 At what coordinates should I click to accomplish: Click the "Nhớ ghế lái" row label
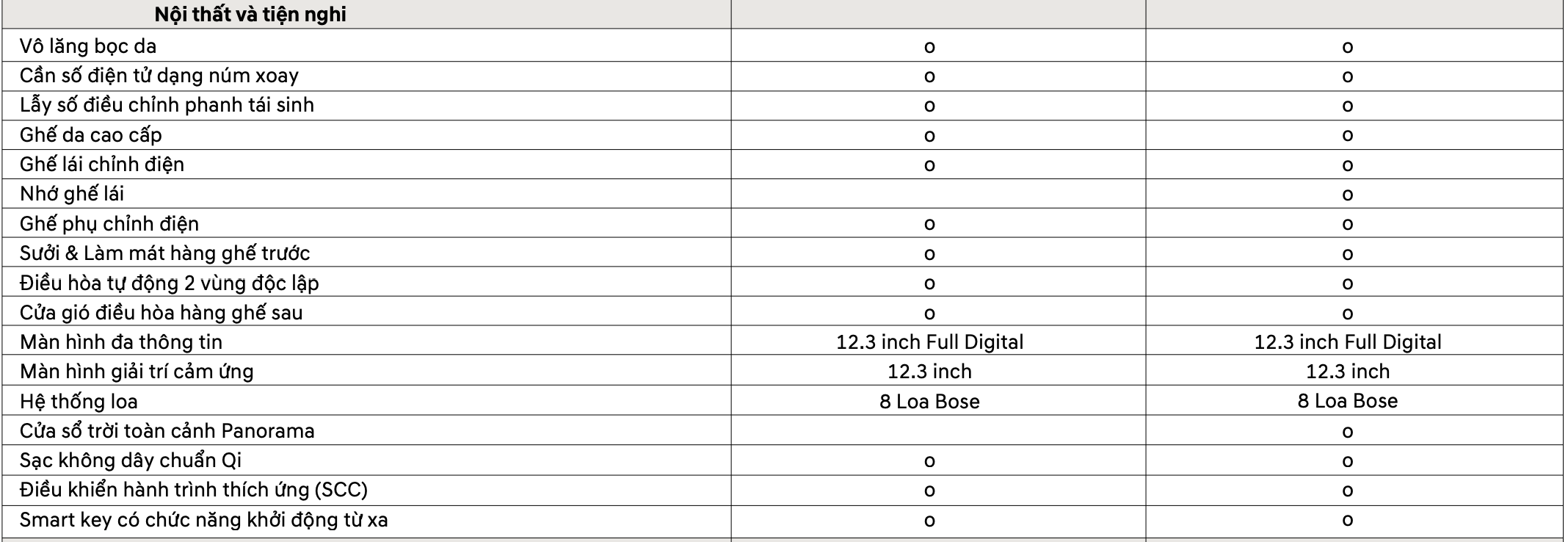pyautogui.click(x=72, y=194)
